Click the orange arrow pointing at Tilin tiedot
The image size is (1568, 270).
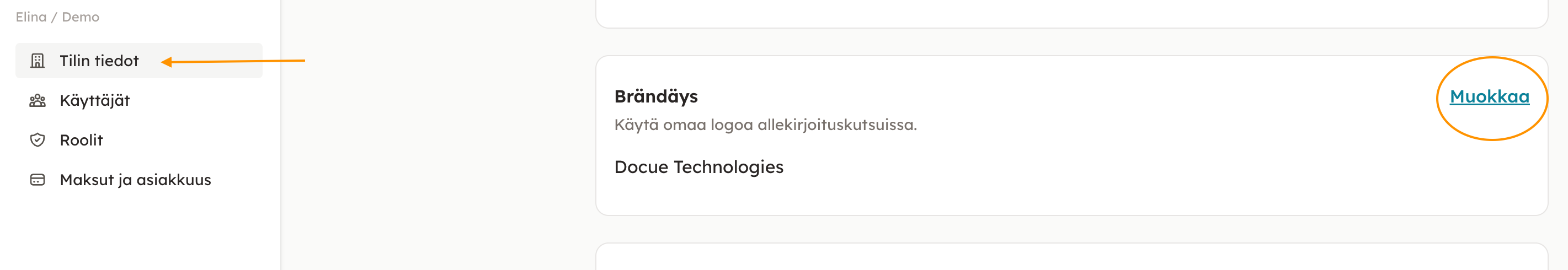tap(243, 61)
